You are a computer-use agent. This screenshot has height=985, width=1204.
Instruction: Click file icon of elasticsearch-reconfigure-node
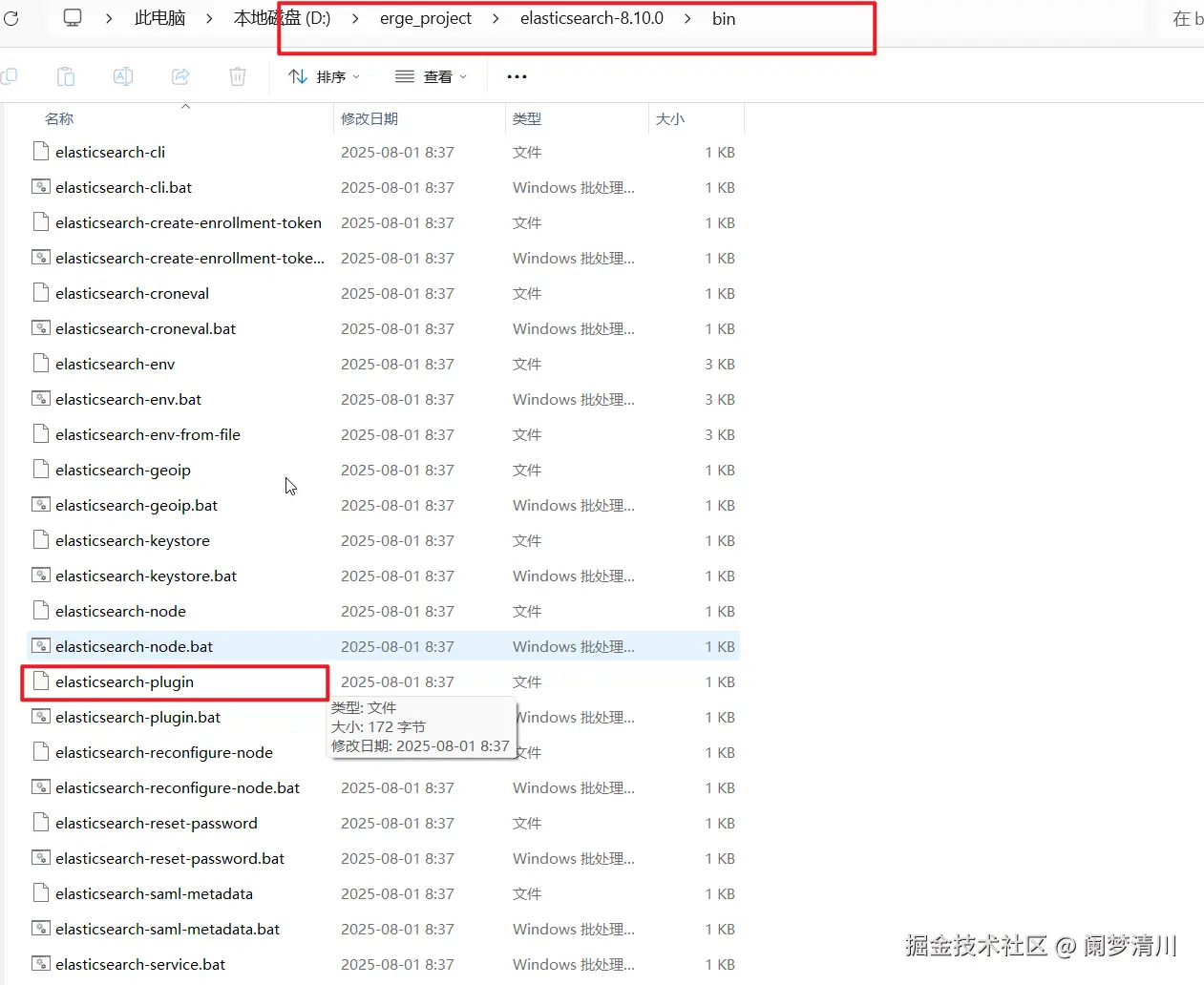pos(40,752)
